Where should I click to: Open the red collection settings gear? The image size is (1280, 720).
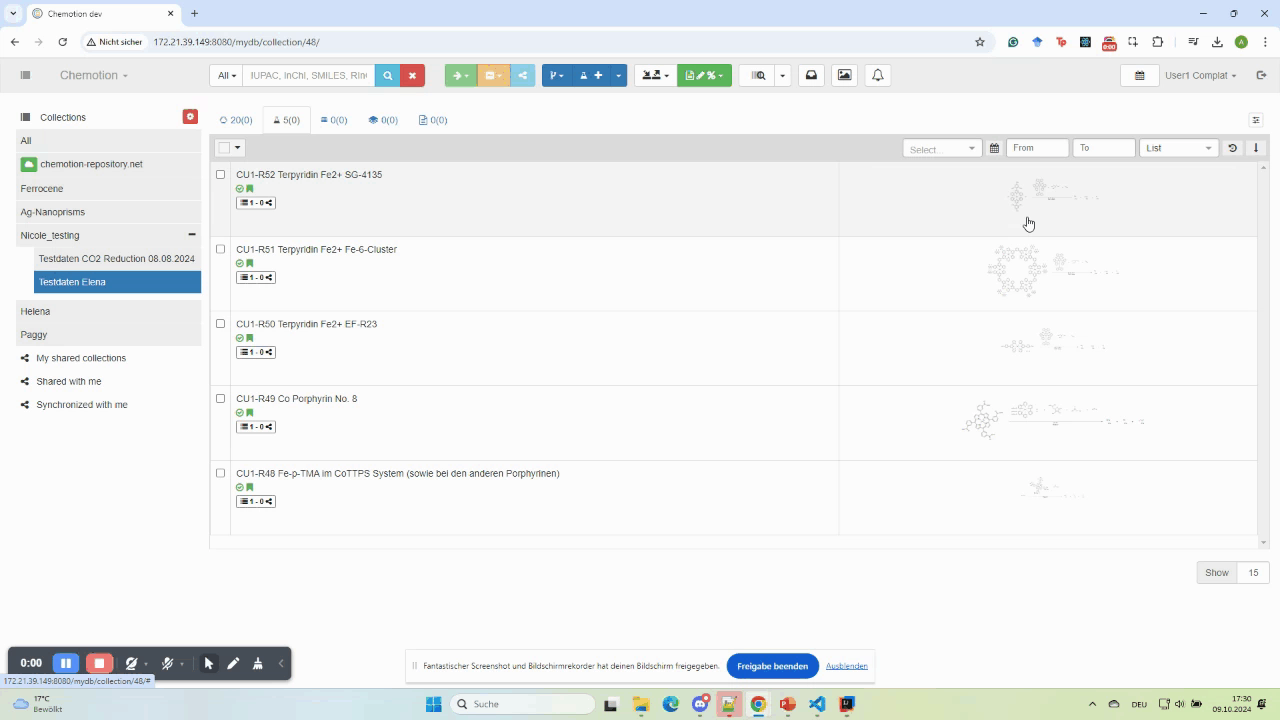pos(190,117)
